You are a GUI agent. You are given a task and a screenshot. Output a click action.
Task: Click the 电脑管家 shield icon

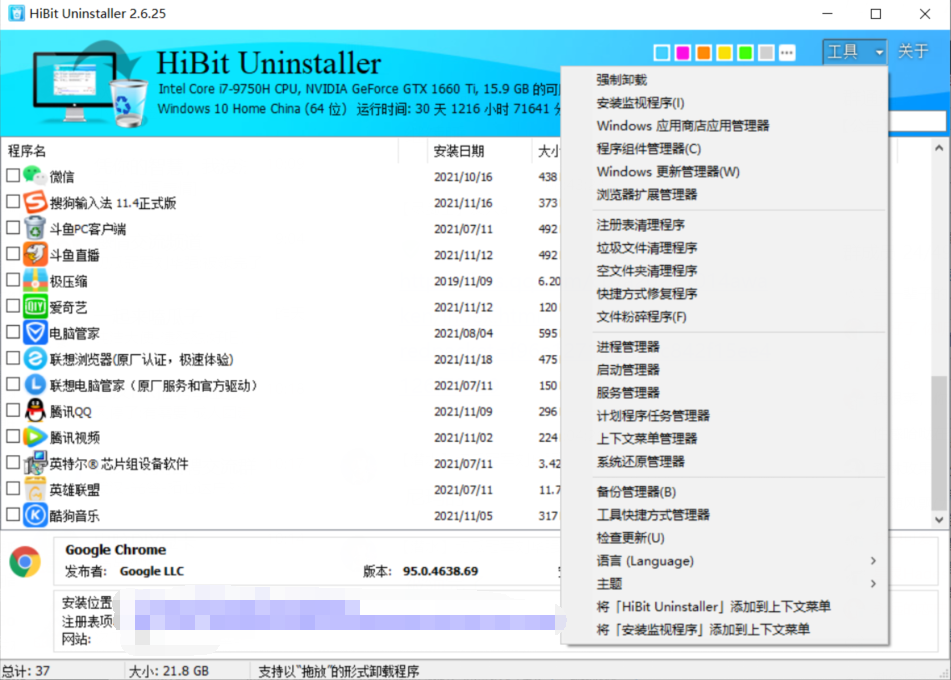coord(35,332)
